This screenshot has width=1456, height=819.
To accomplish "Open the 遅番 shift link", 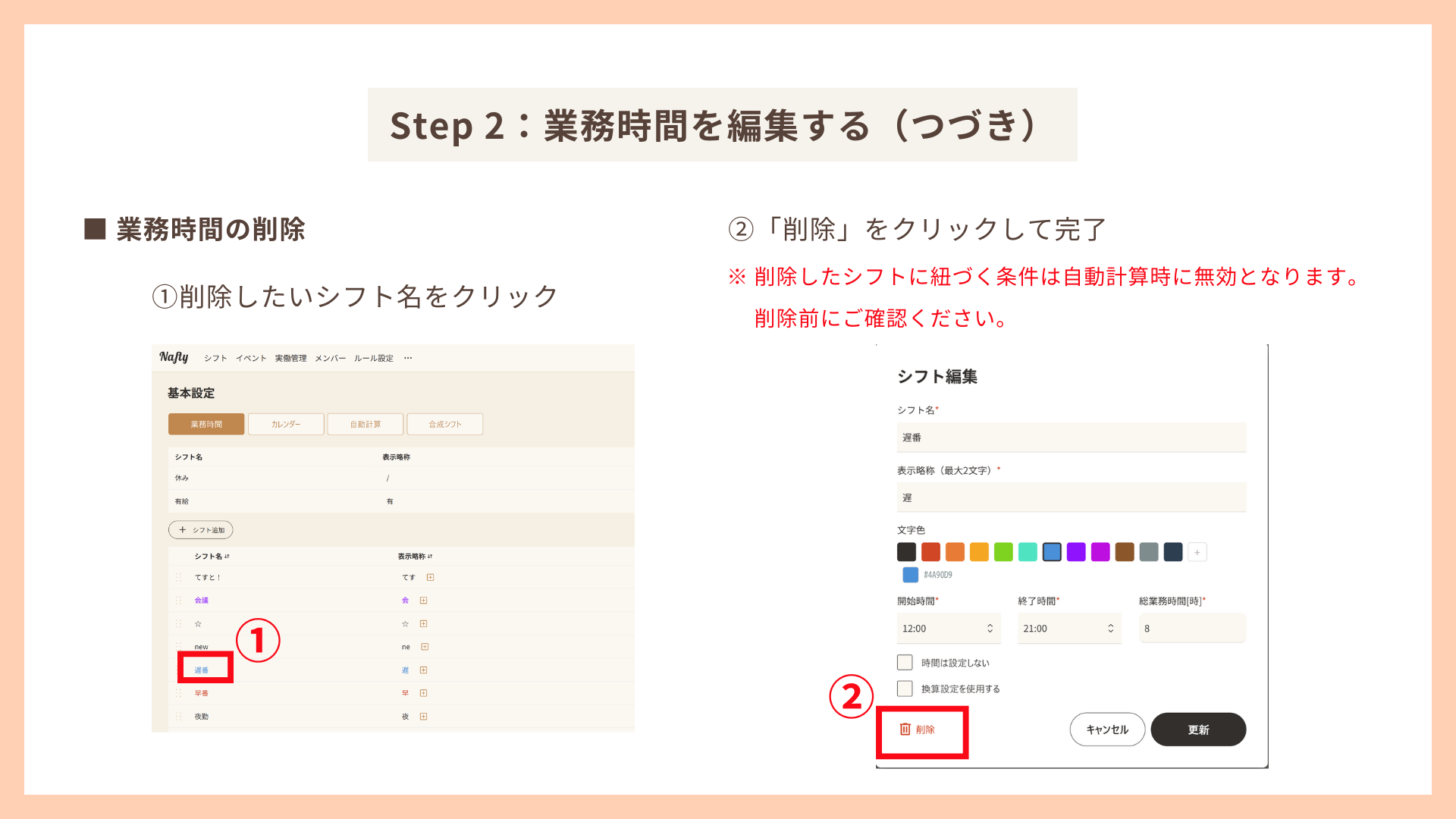I will 201,670.
